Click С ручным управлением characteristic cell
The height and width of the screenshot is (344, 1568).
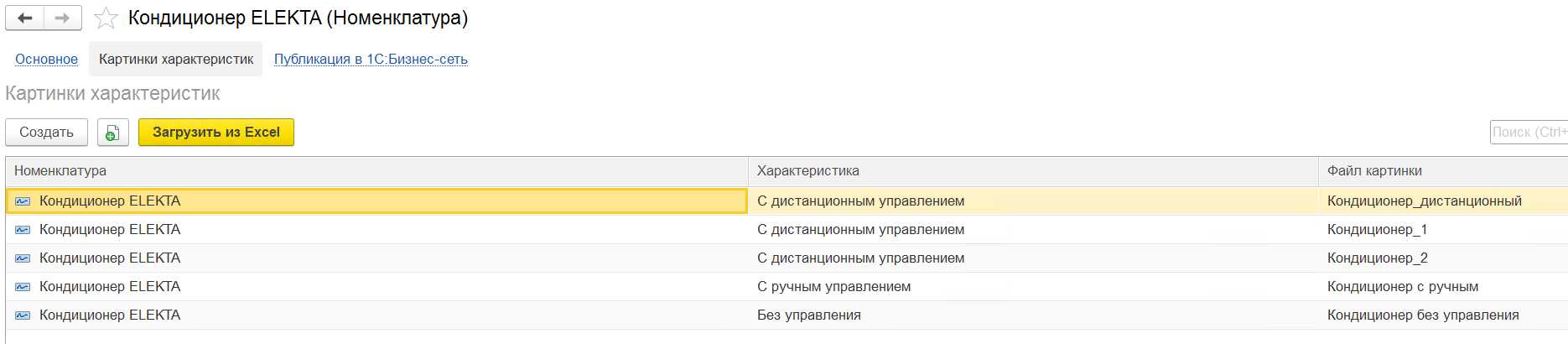[1033, 287]
